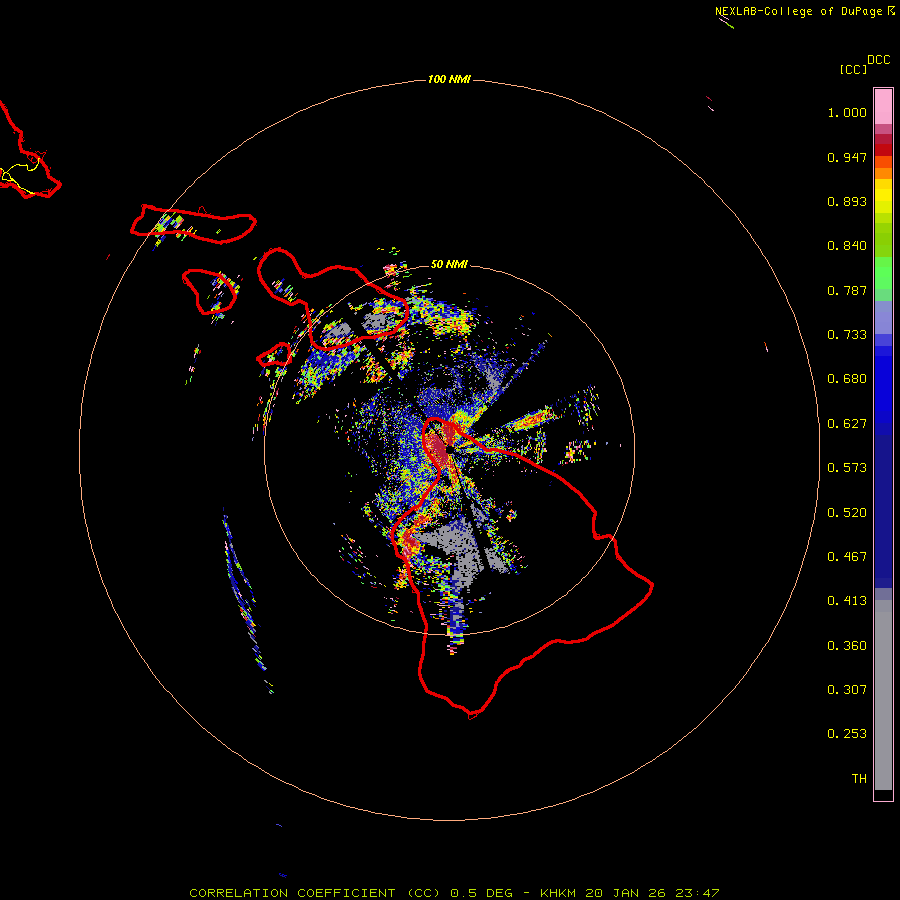Select the 0.253 scale value
The image size is (900, 900).
pos(847,734)
